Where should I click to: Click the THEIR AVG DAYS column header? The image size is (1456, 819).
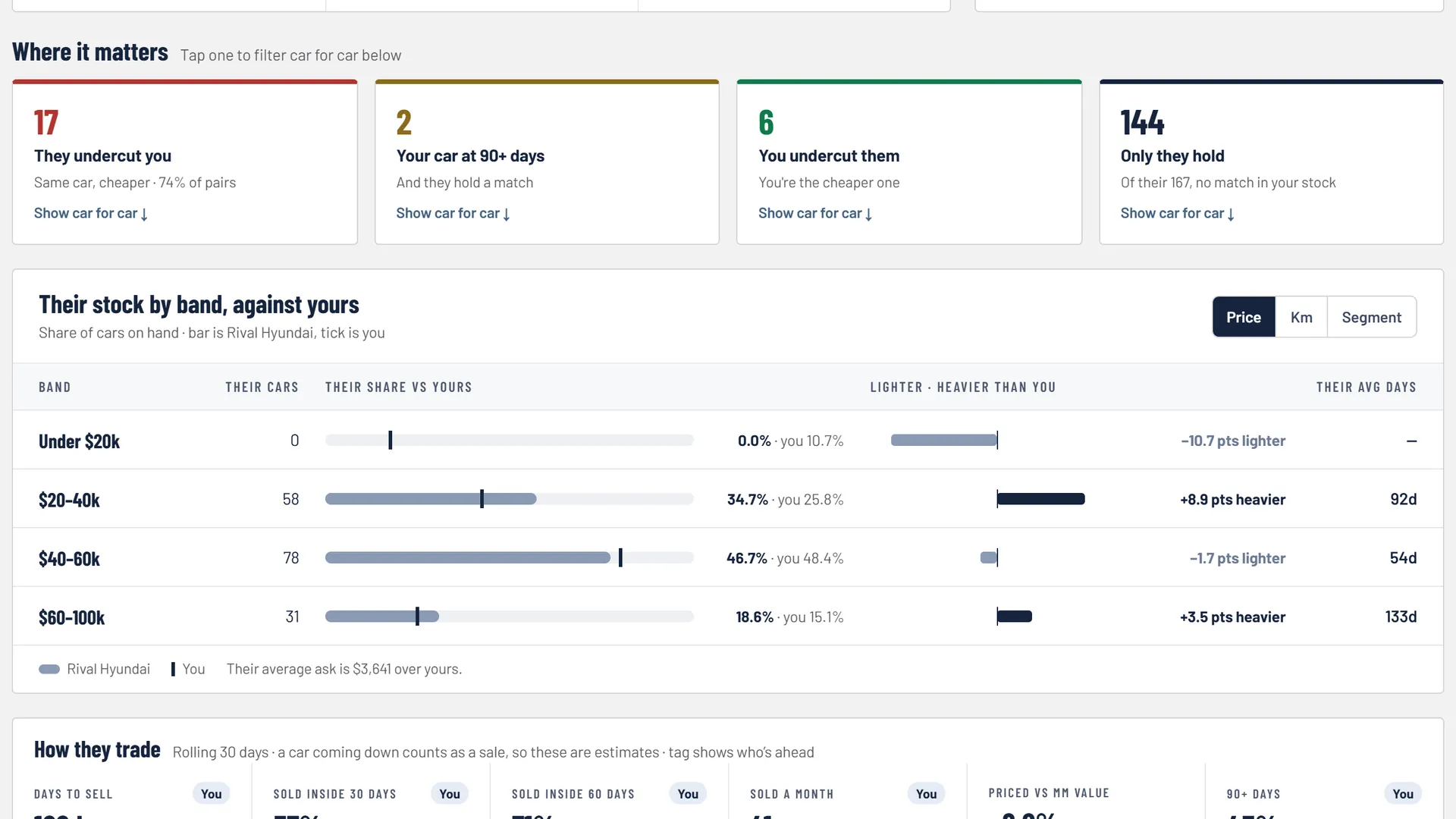(x=1366, y=388)
